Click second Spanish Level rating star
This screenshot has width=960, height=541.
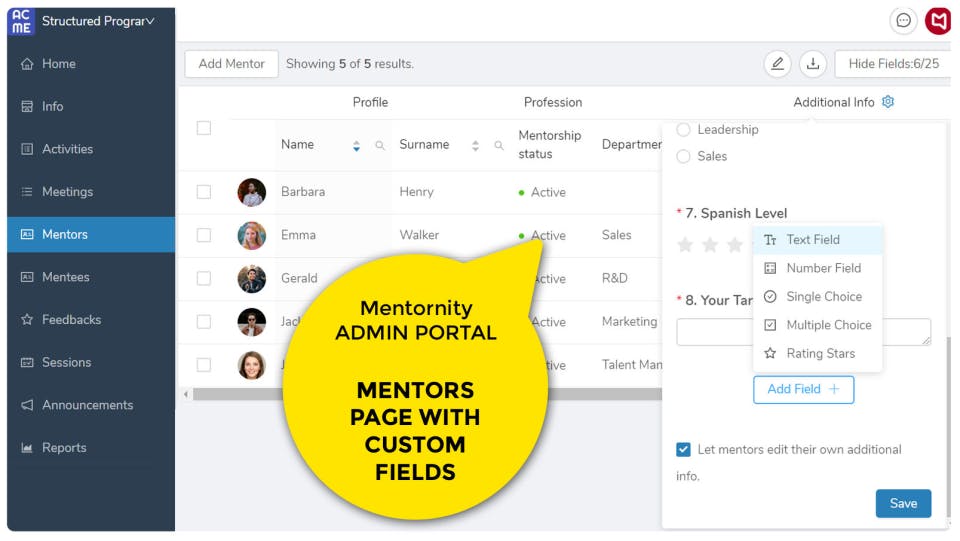click(710, 245)
